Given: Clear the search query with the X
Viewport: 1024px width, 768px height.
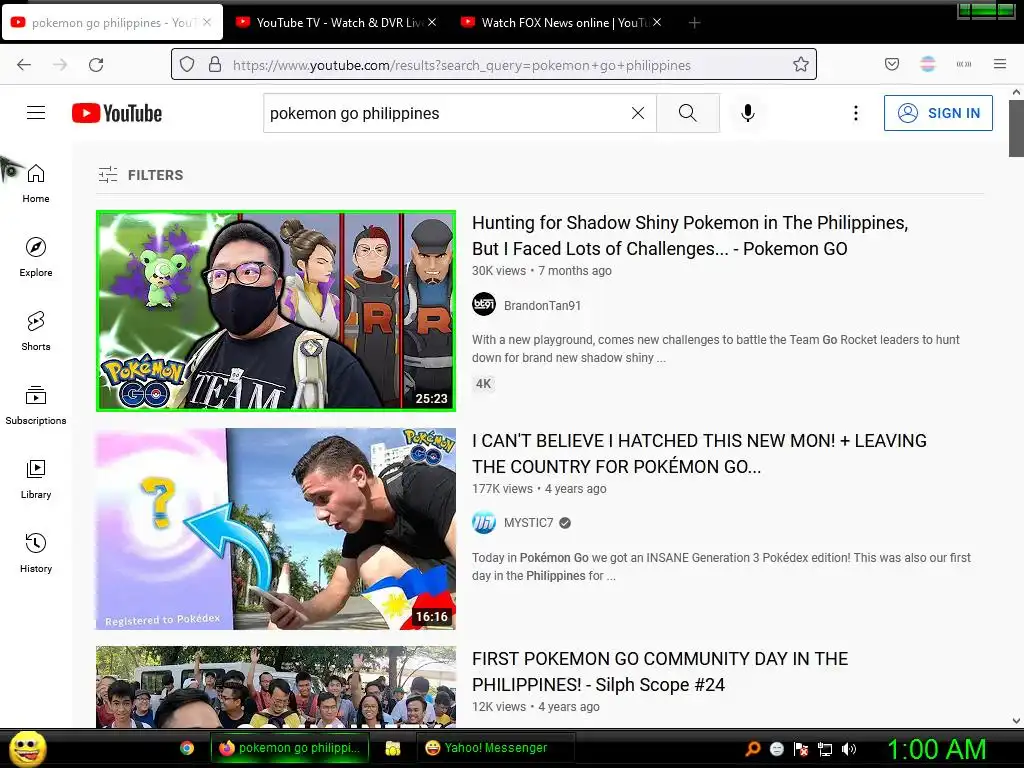Looking at the screenshot, I should (638, 113).
